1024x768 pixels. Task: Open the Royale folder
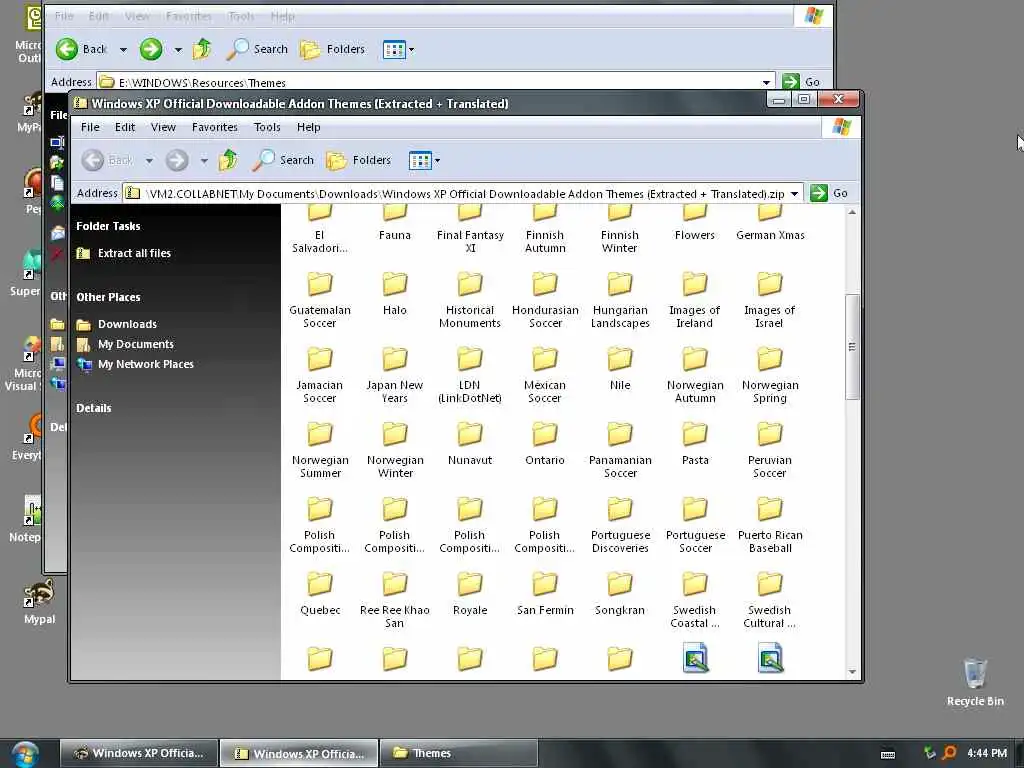click(x=470, y=594)
